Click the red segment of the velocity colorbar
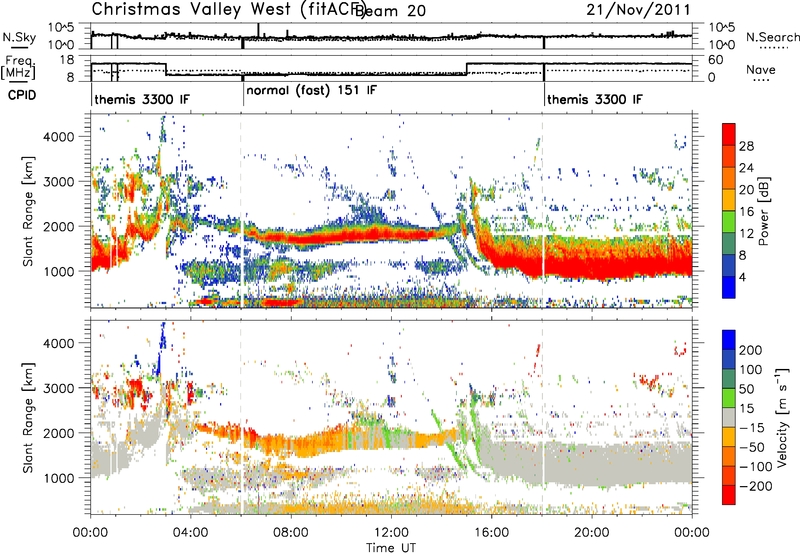 729,495
